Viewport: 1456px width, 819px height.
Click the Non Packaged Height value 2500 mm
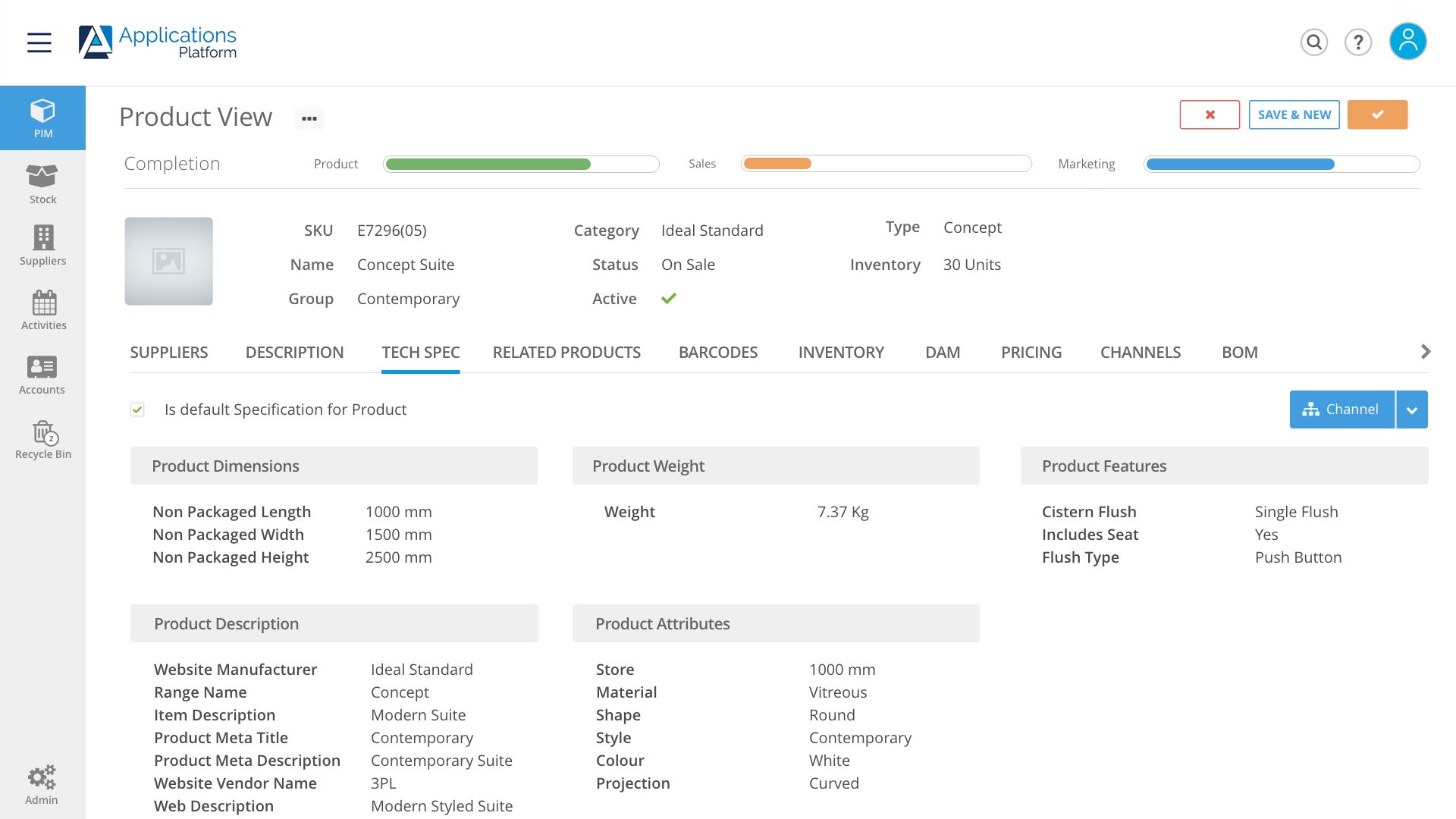tap(399, 557)
